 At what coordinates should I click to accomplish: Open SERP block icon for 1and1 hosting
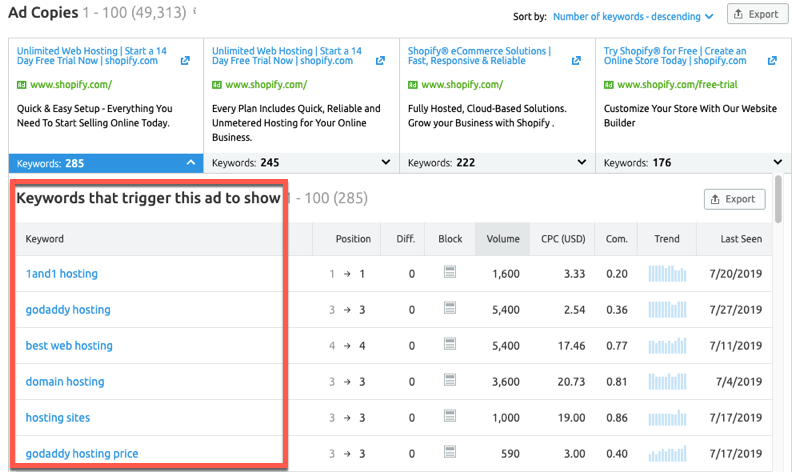tap(450, 273)
